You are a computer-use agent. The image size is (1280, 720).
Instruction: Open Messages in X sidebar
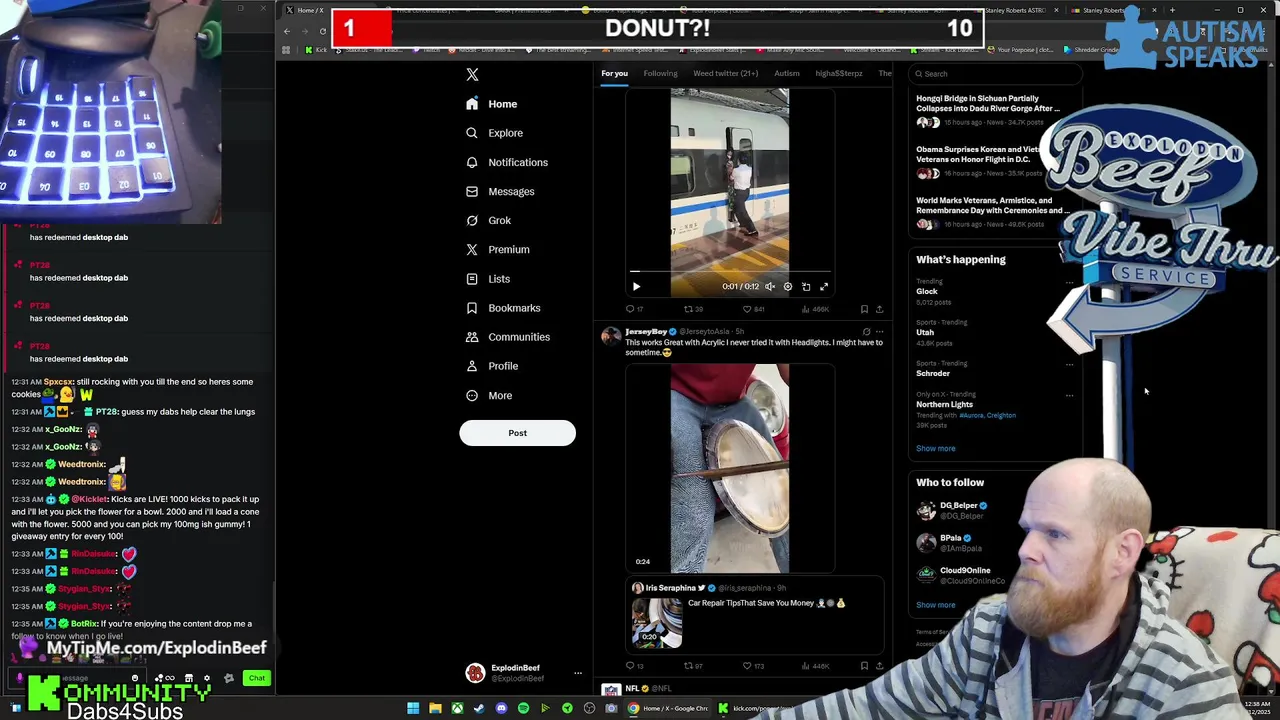(x=500, y=191)
